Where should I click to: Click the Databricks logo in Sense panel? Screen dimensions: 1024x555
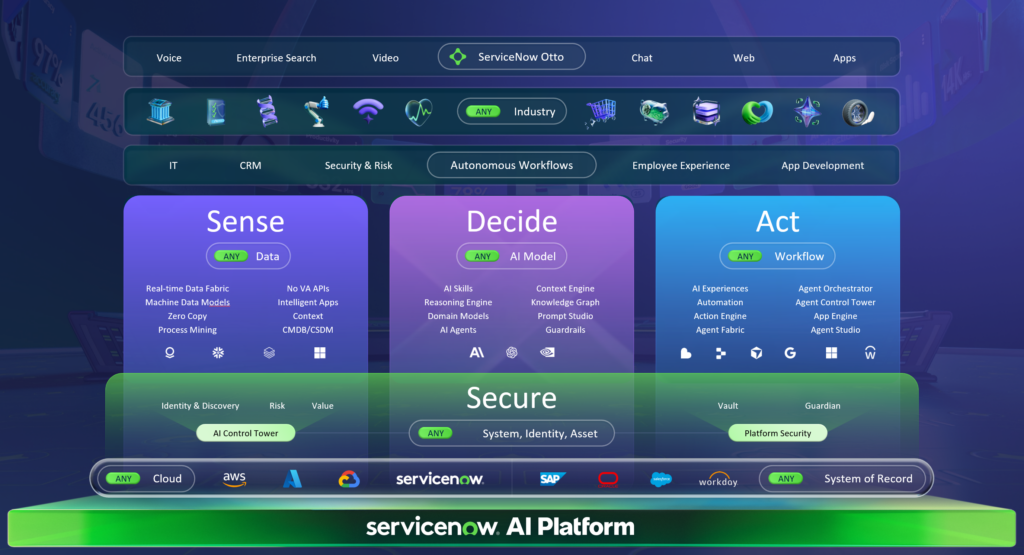click(x=269, y=353)
